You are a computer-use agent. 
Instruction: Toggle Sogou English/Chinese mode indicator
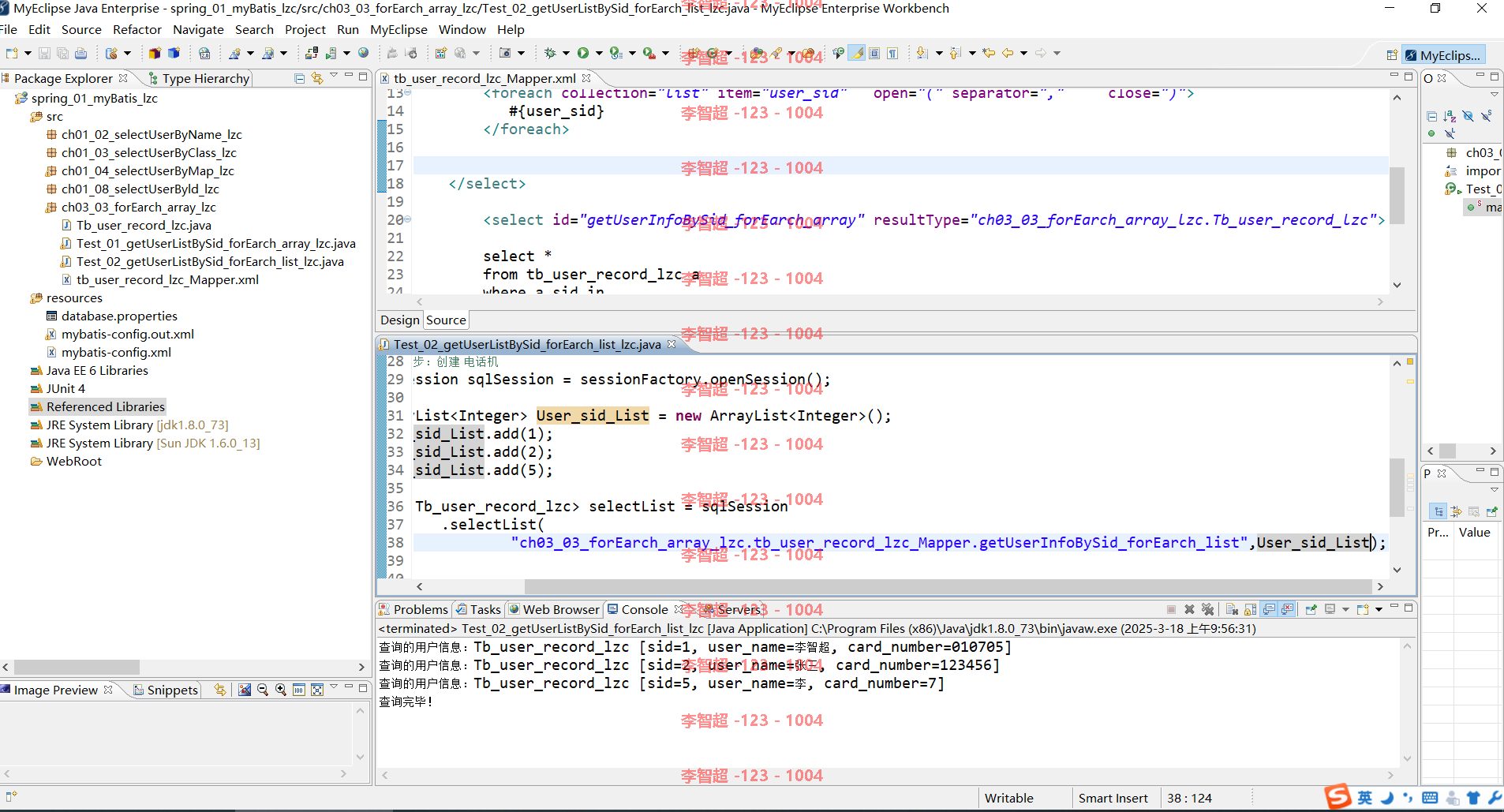(x=1365, y=798)
